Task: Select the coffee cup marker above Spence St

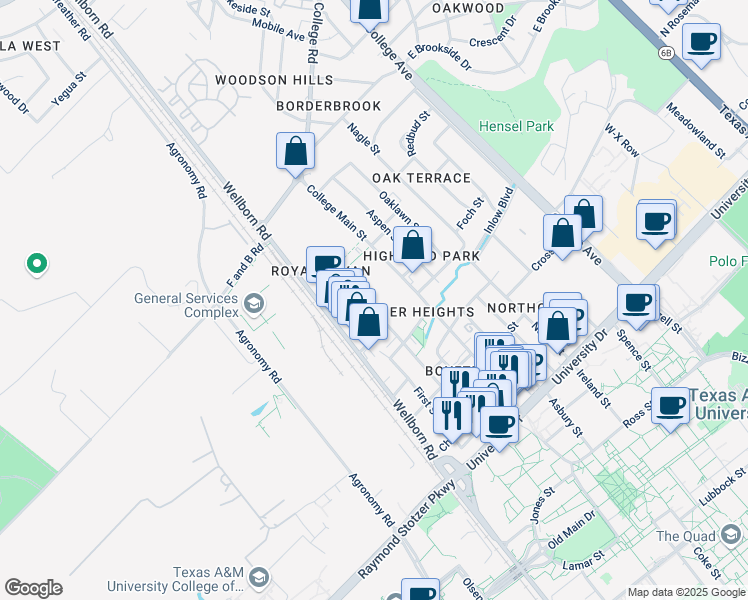Action: [636, 304]
